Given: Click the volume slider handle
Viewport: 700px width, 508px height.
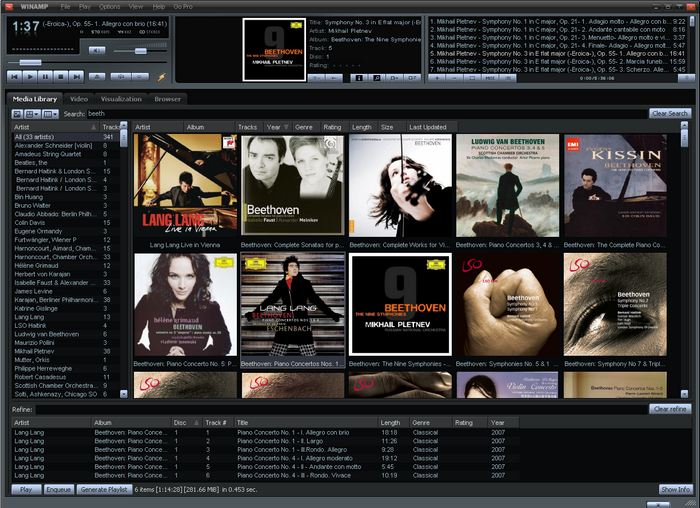Looking at the screenshot, I should point(141,51).
